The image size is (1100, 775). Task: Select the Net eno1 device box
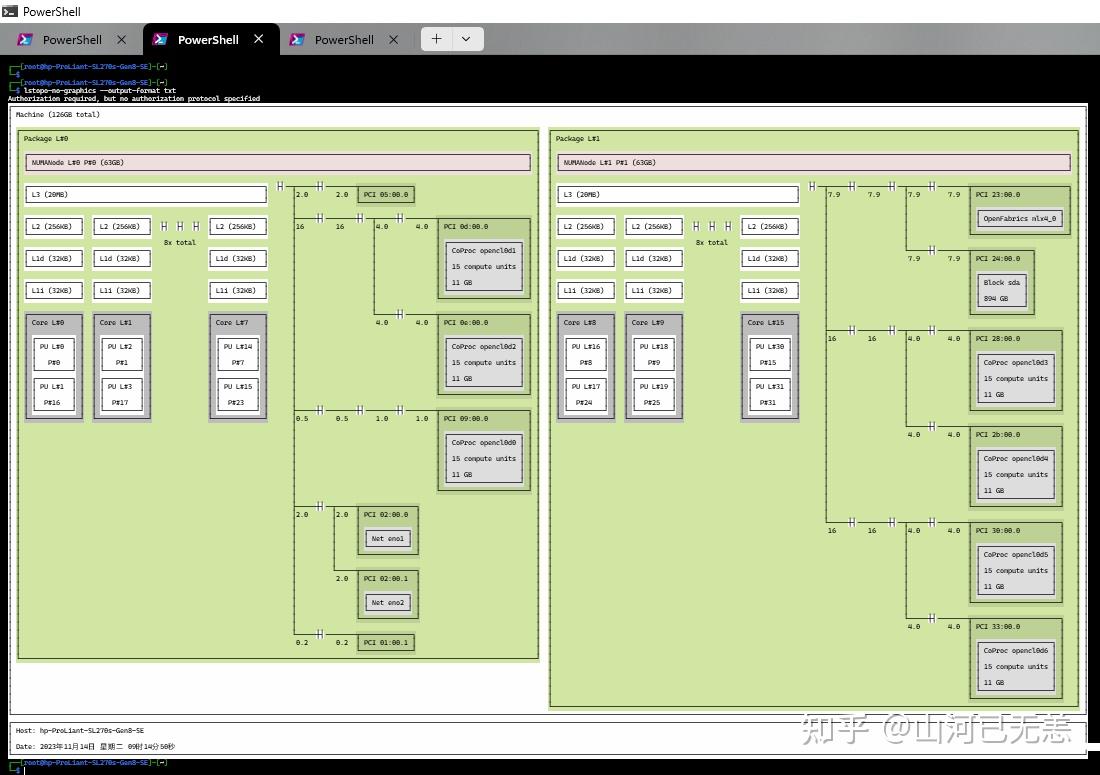click(388, 539)
